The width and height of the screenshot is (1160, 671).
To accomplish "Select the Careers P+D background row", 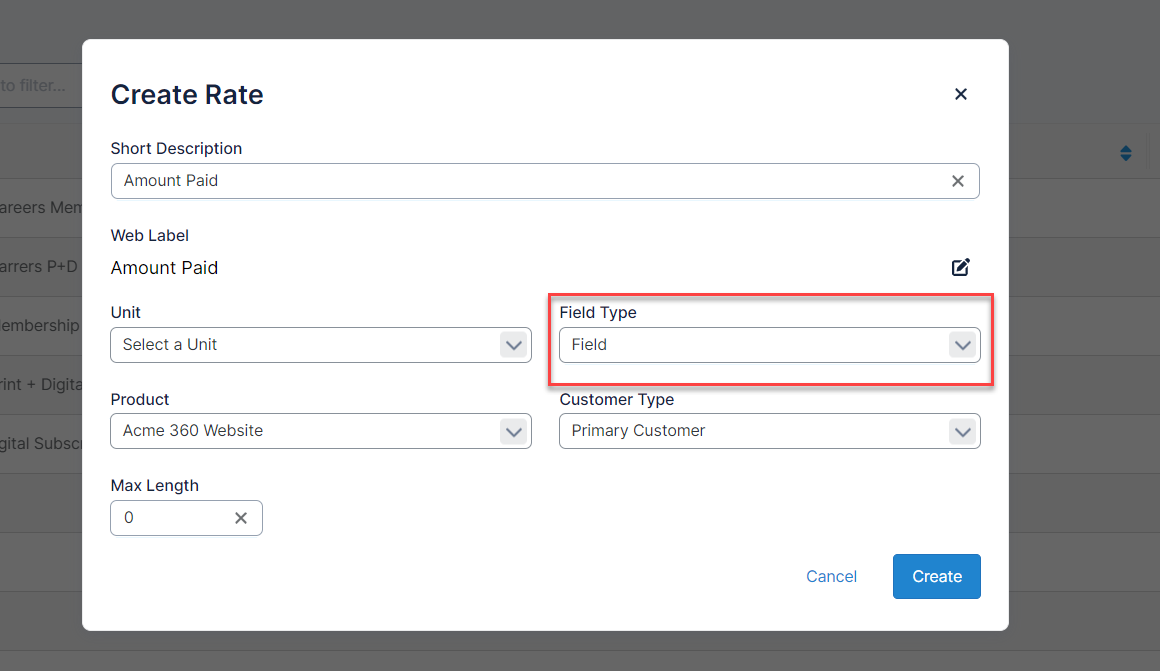I will point(40,267).
